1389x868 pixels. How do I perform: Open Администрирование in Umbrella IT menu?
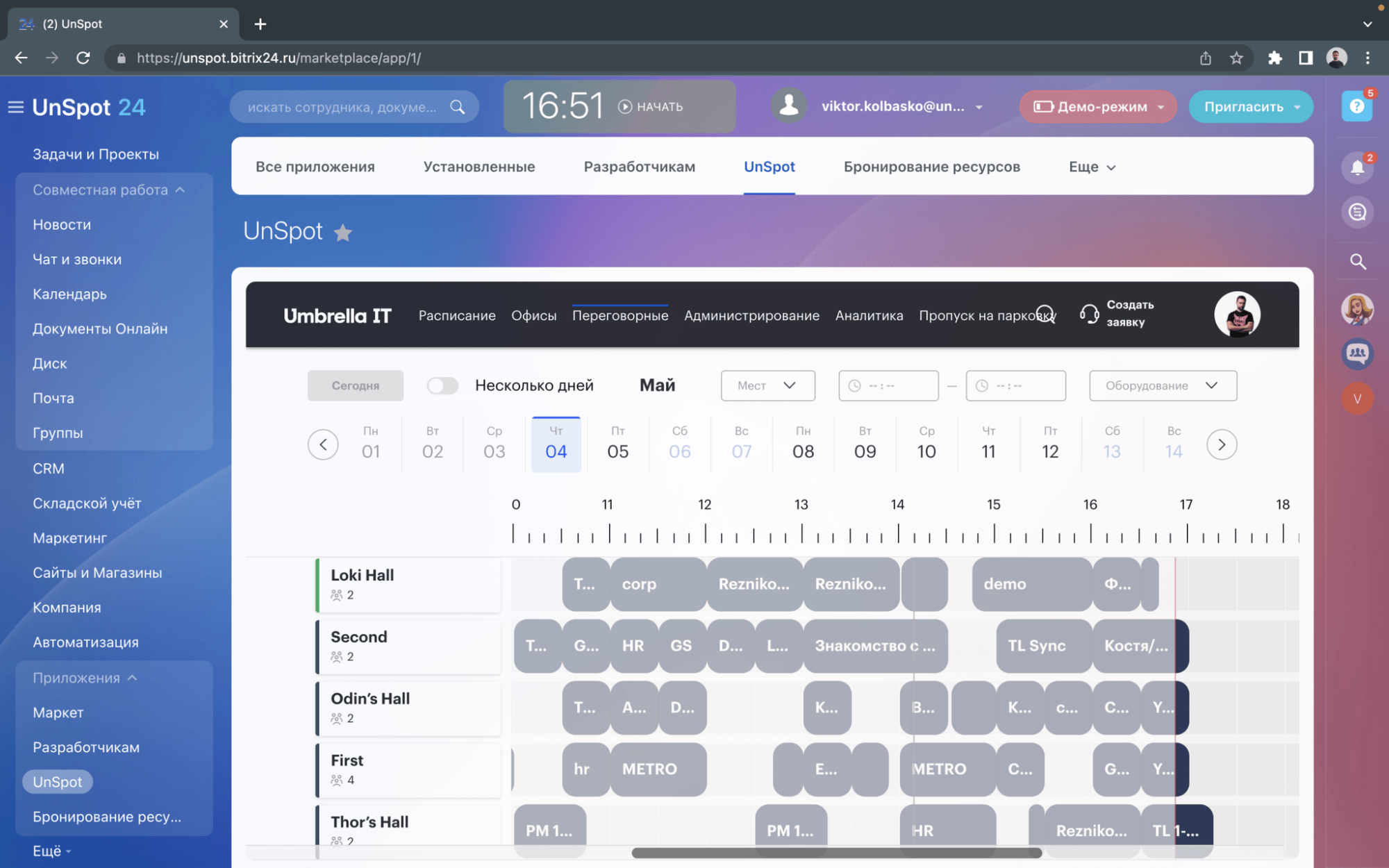[x=751, y=315]
